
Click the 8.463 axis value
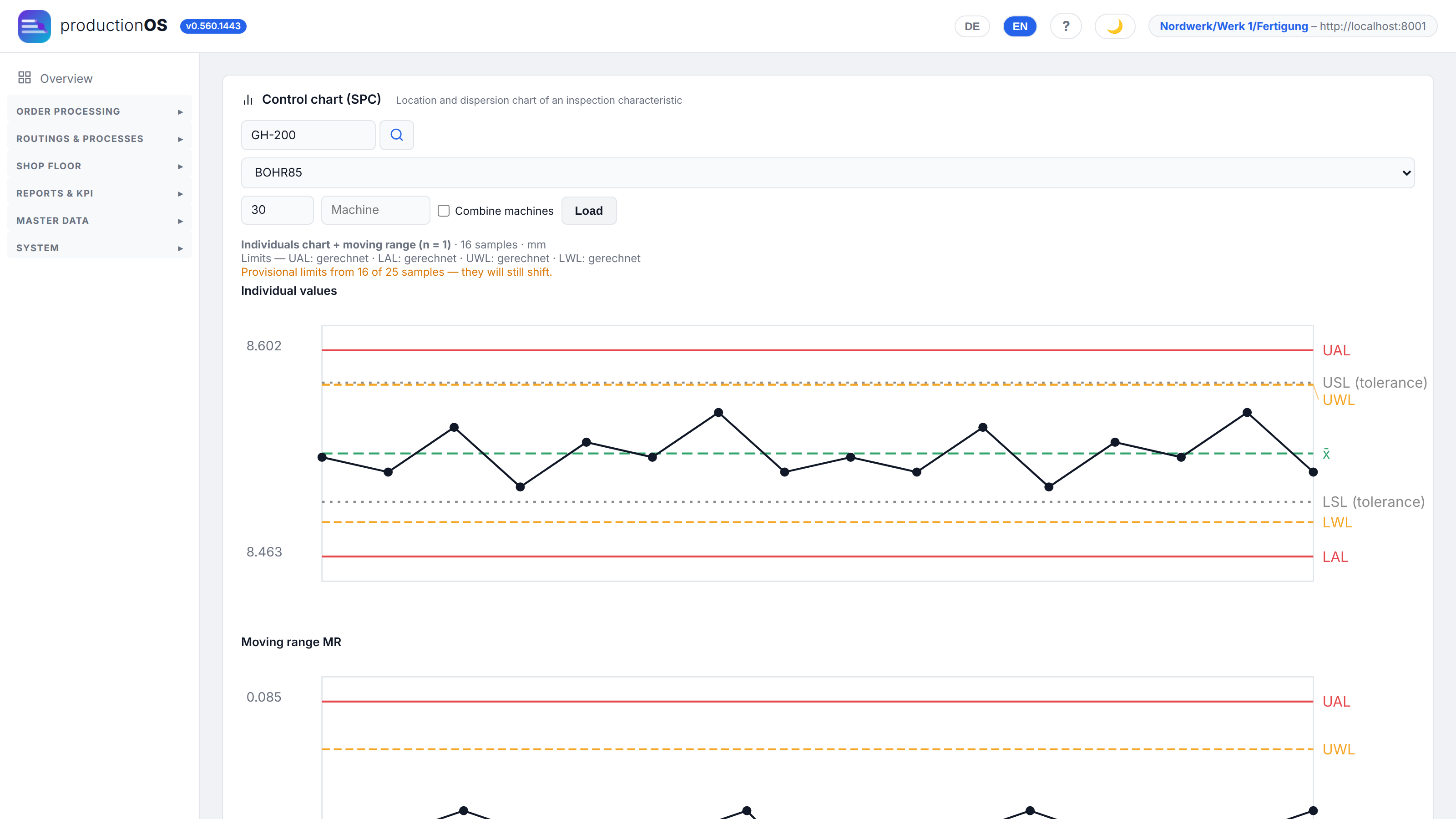[264, 552]
